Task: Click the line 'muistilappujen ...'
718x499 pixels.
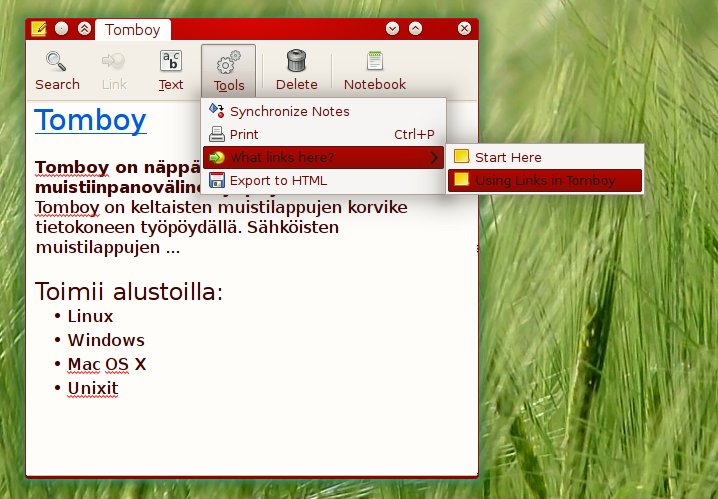Action: point(108,247)
